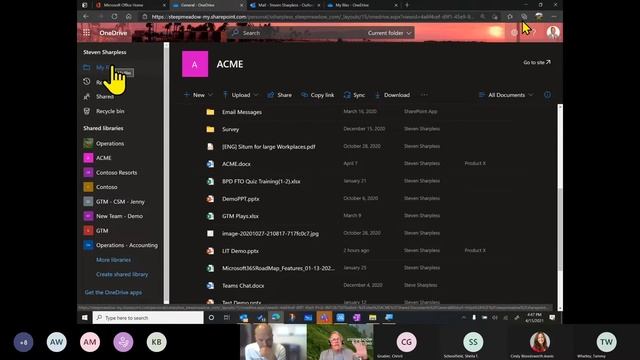This screenshot has height=360, width=640.
Task: Switch to the My files - OneDrive tab
Action: point(362,5)
